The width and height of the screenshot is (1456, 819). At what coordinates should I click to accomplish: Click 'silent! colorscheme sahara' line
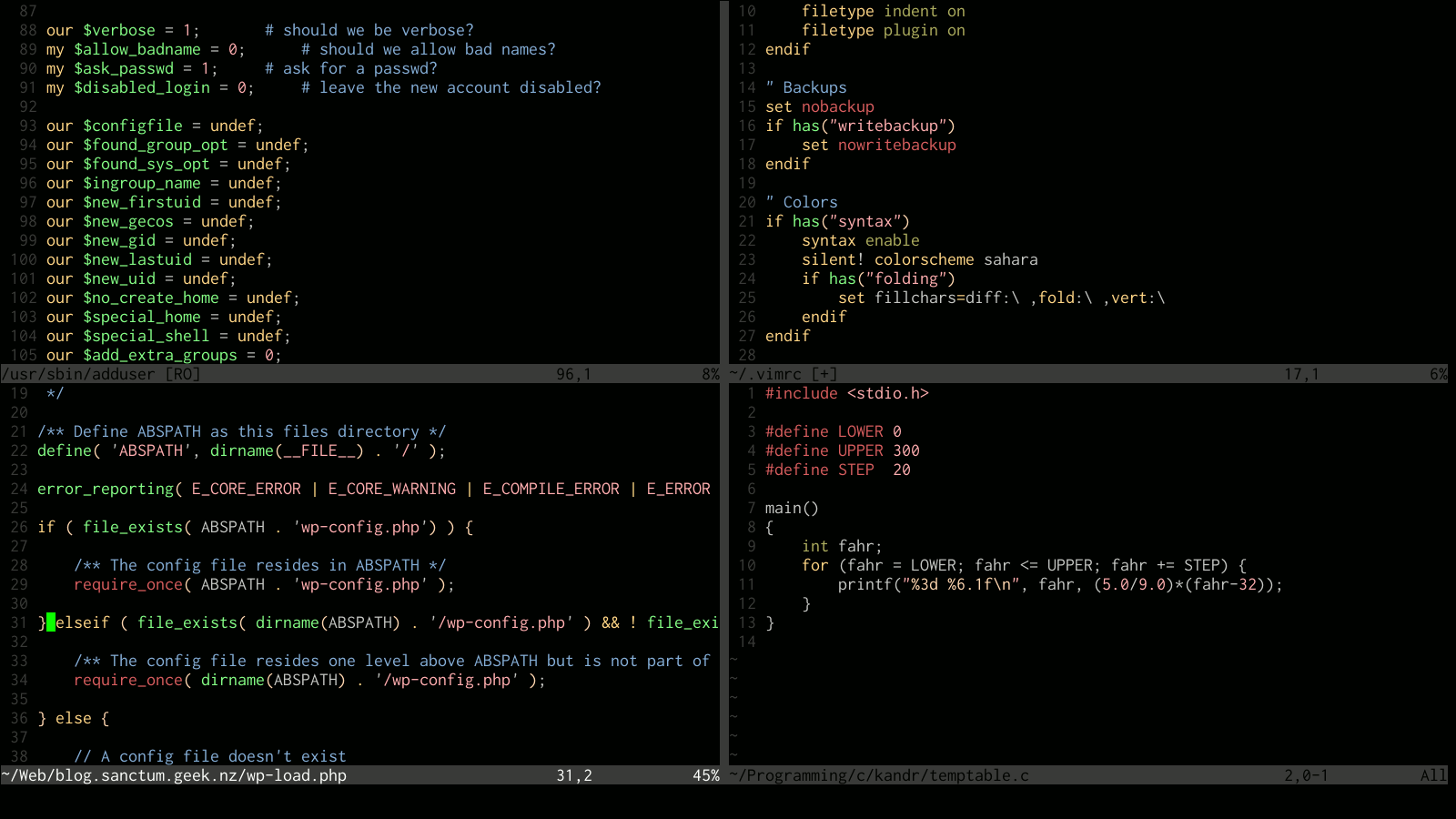pos(919,259)
